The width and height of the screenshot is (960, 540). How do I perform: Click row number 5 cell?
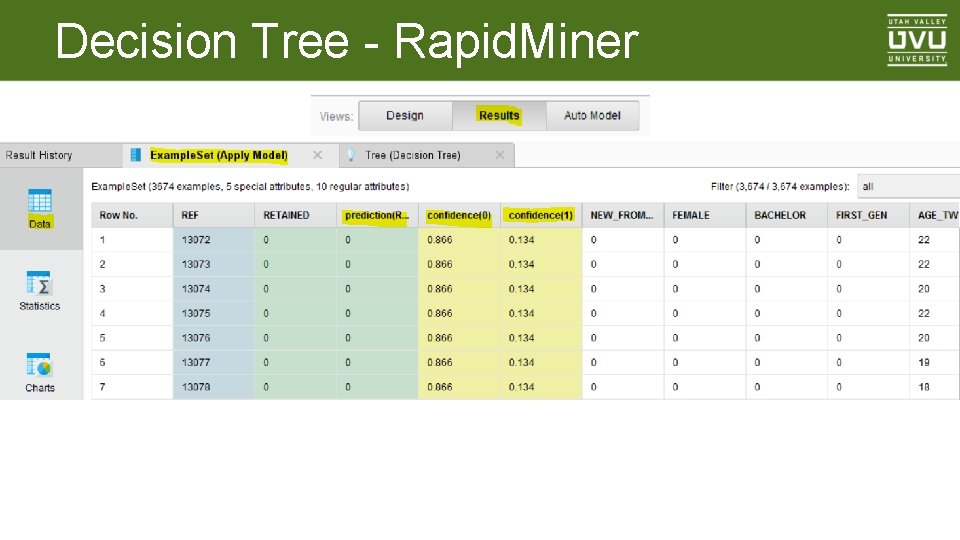(x=132, y=338)
